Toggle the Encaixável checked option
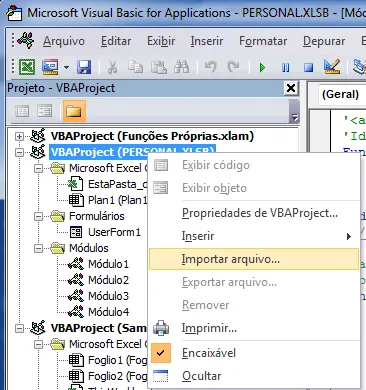 [209, 353]
